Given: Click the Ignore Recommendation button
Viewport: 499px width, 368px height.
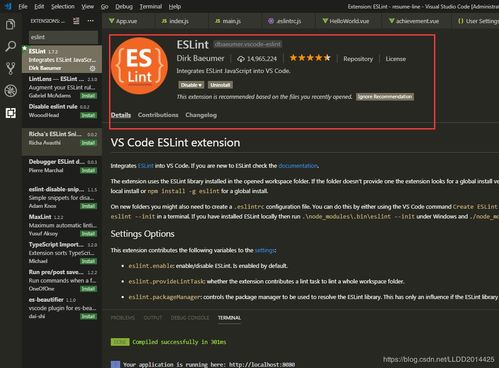Looking at the screenshot, I should 385,97.
